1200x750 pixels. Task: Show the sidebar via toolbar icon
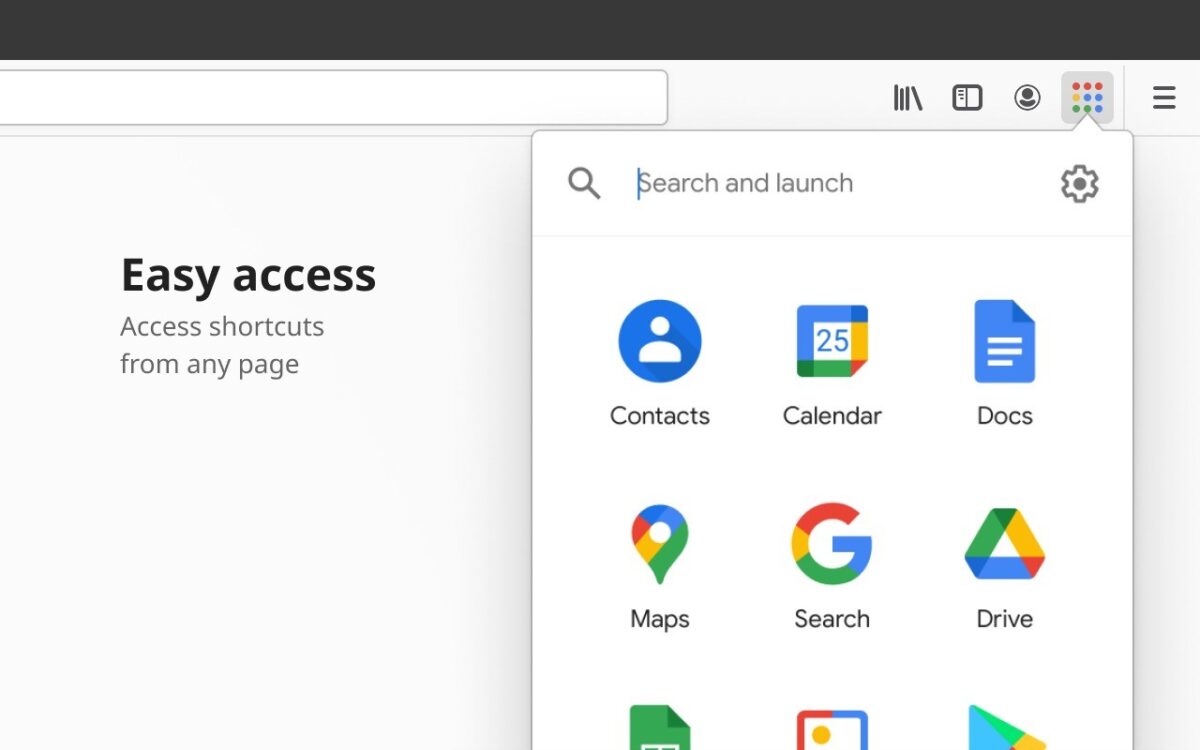point(967,97)
